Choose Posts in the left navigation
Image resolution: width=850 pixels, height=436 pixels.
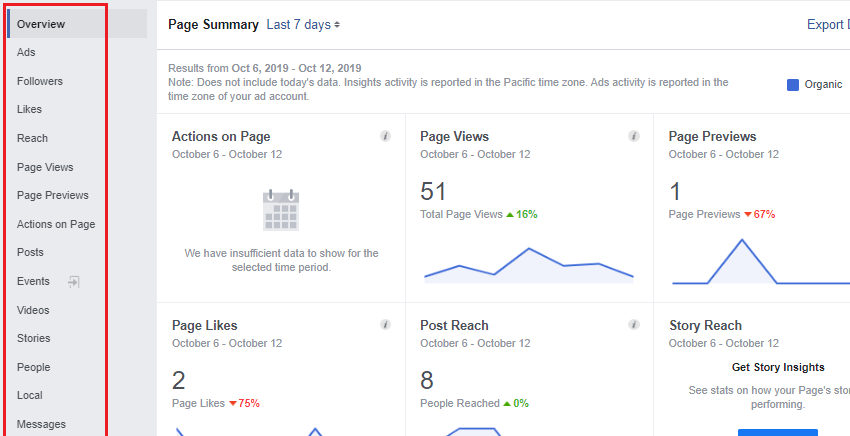pyautogui.click(x=30, y=253)
